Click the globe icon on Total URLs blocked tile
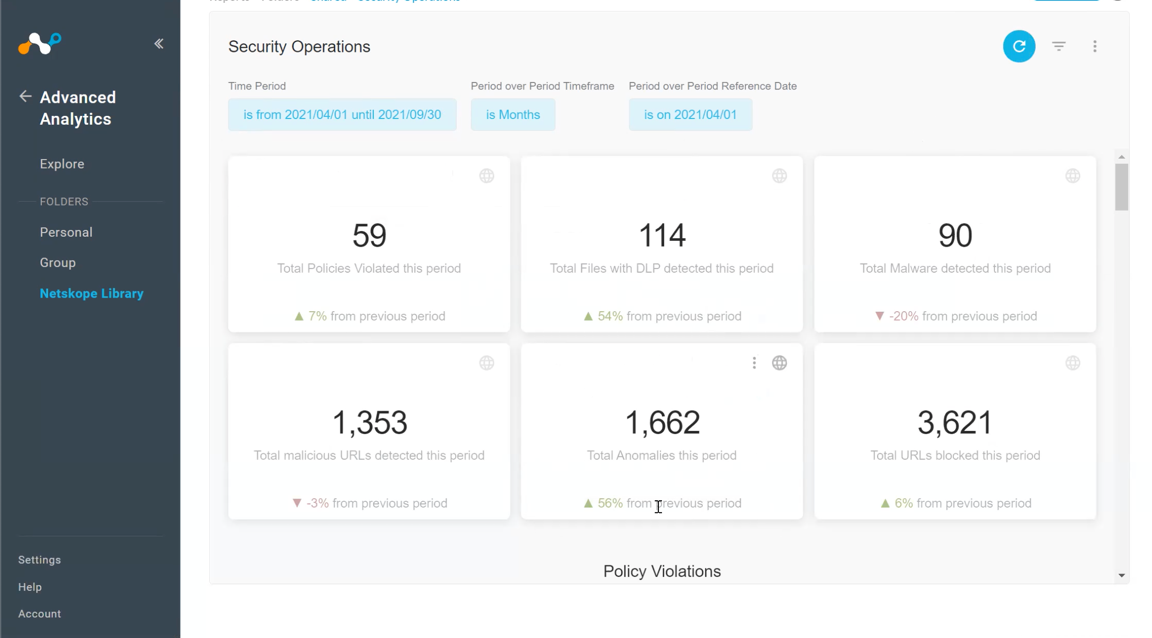The width and height of the screenshot is (1152, 638). (1073, 363)
